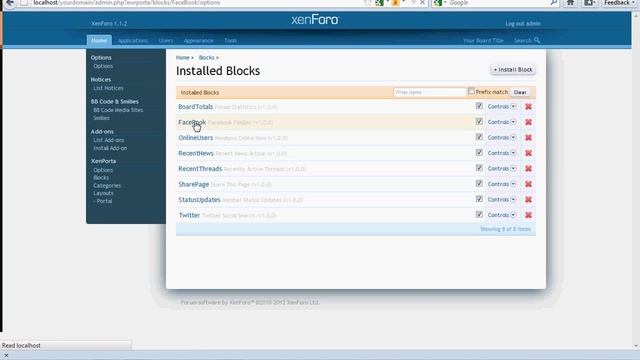This screenshot has width=640, height=360.
Task: Open Controls dropdown for OnlineUsers
Action: [502, 138]
